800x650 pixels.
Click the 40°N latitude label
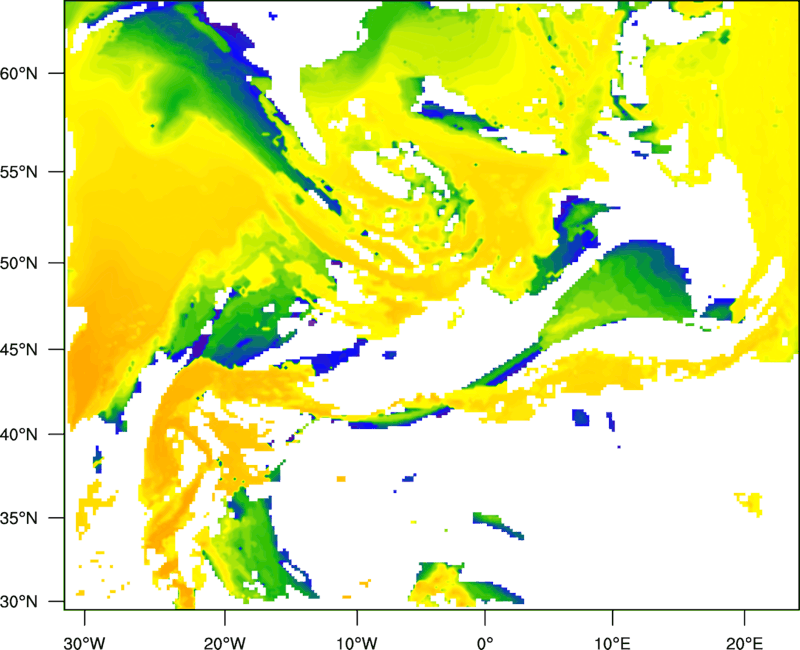(19, 435)
